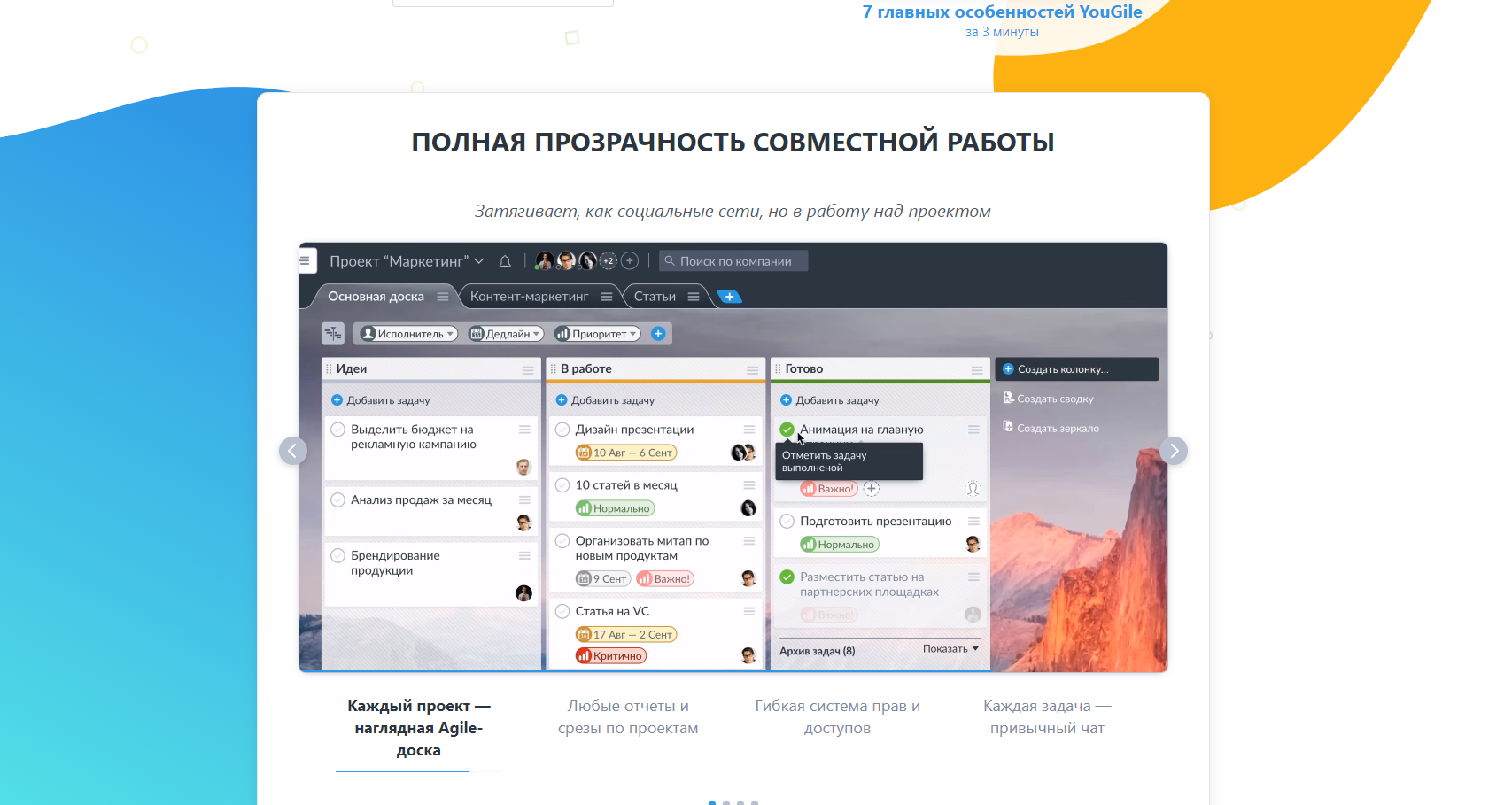Select the Каждый проект — наглядная Agile-доска slide
Viewport: 1512px width, 805px height.
tap(419, 728)
